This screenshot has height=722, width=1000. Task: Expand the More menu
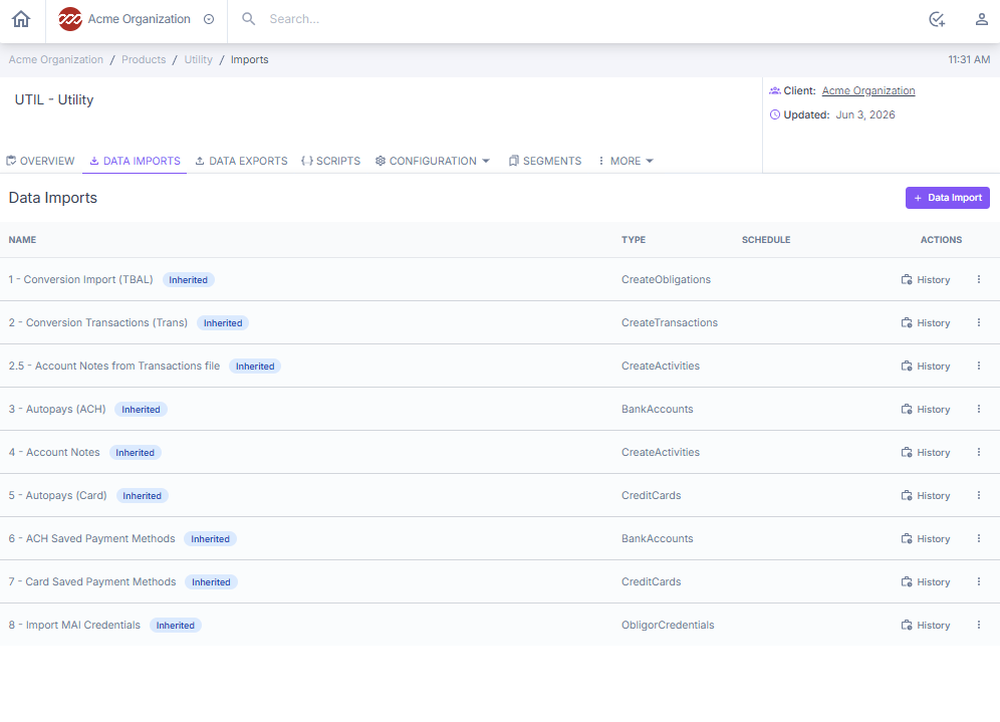pyautogui.click(x=625, y=161)
